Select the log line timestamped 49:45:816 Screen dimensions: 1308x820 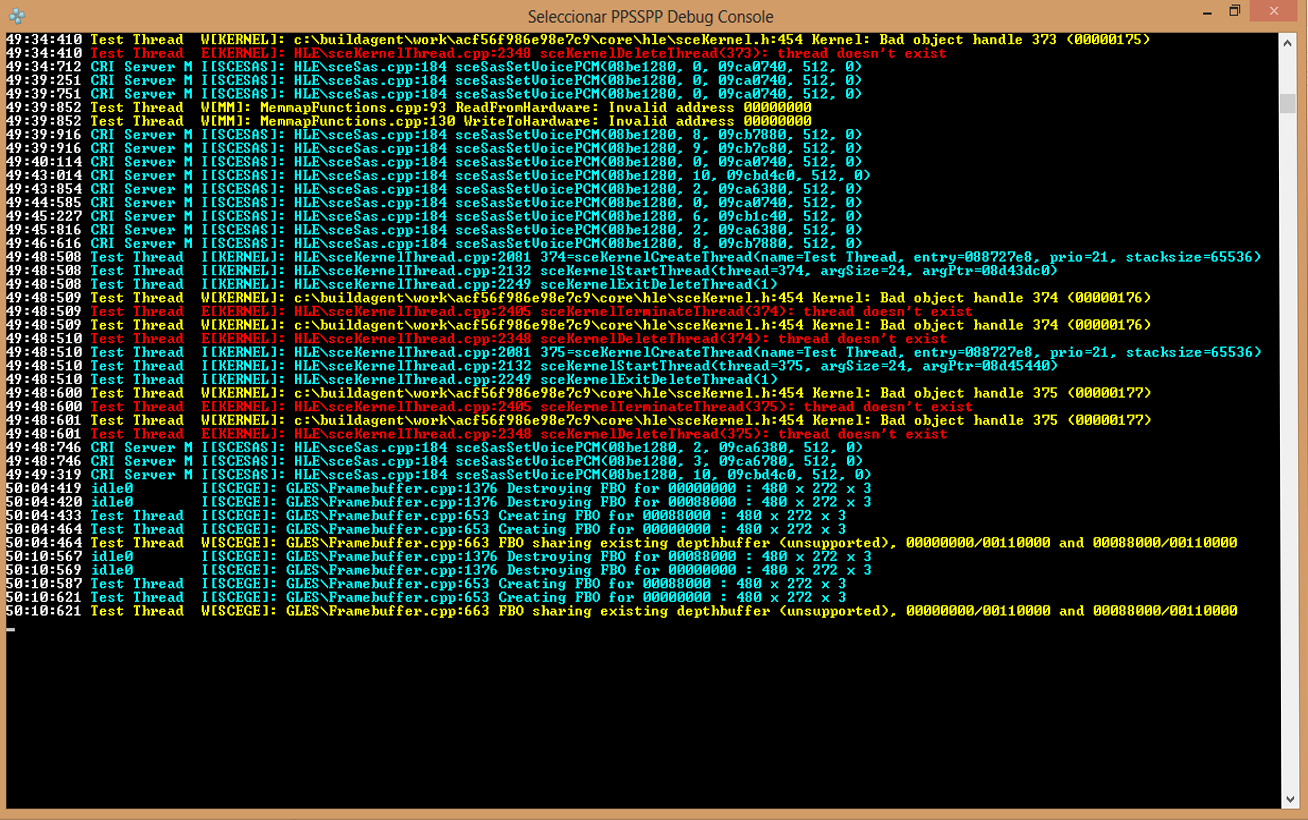coord(433,230)
